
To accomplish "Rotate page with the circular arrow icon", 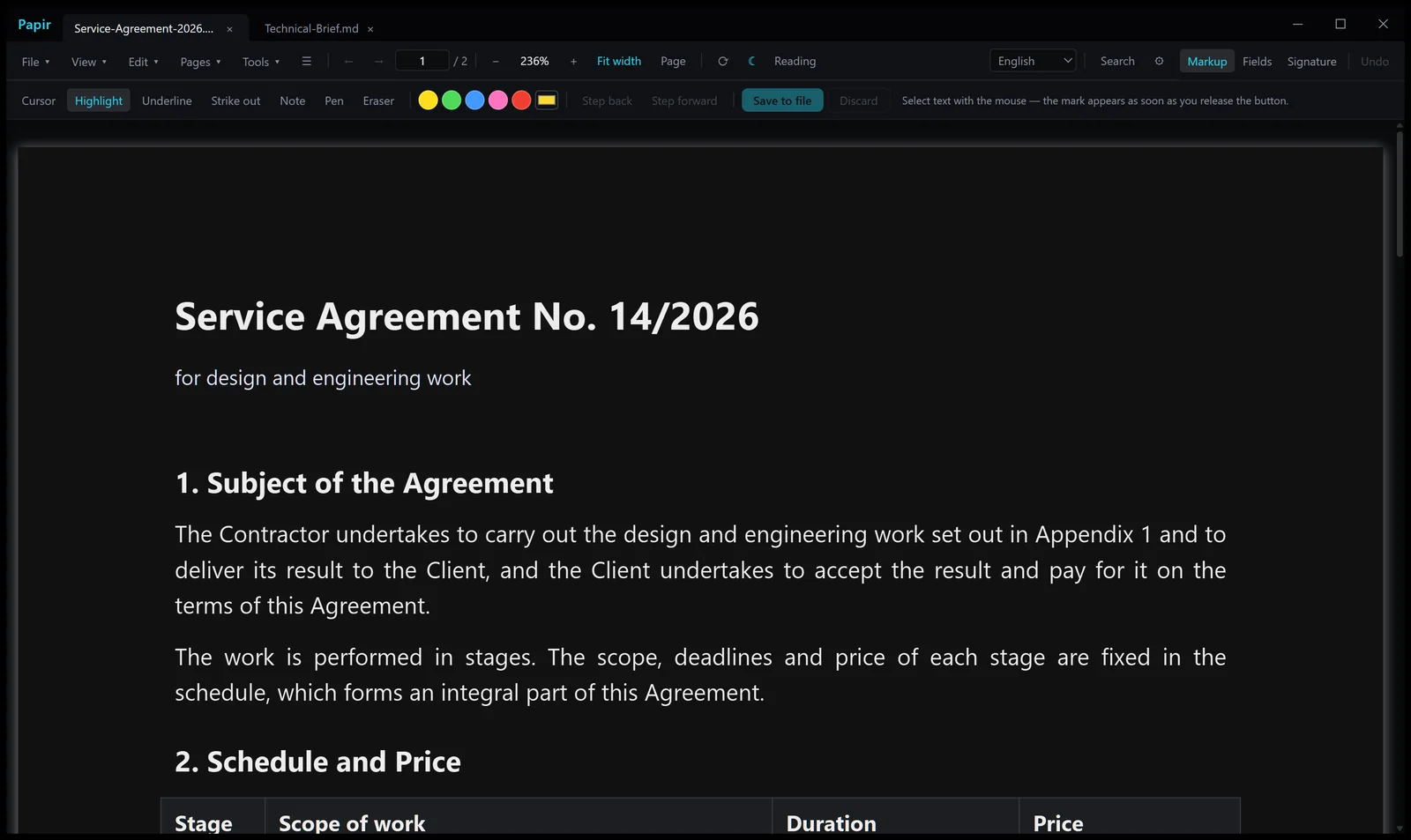I will click(x=723, y=62).
